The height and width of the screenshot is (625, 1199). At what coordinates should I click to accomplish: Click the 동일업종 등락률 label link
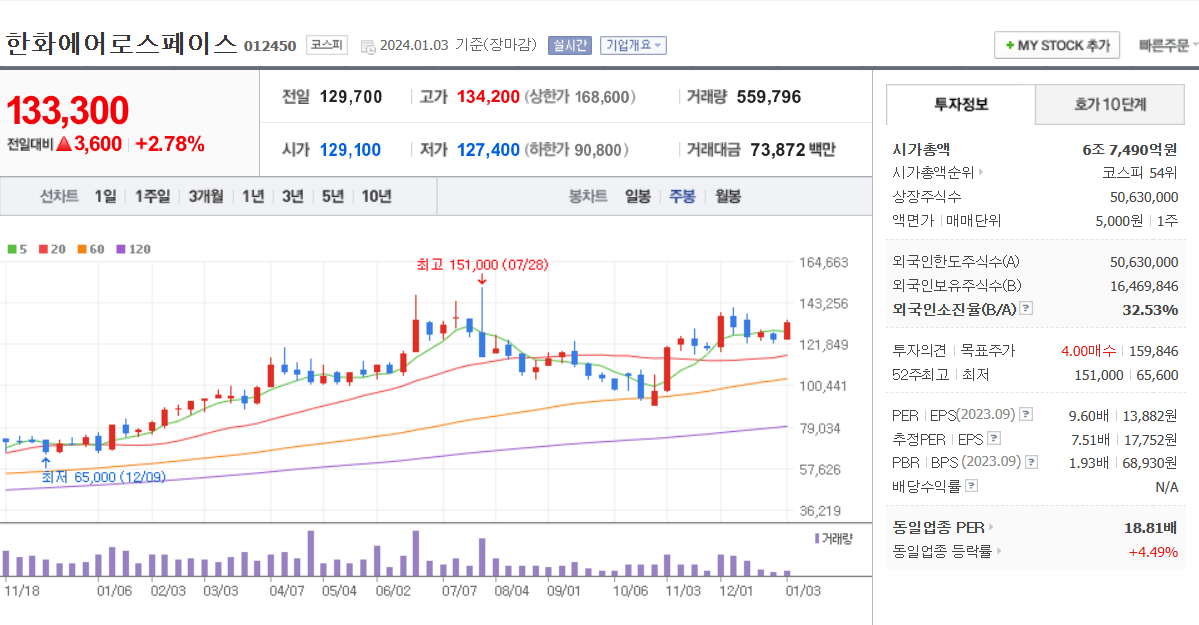942,551
